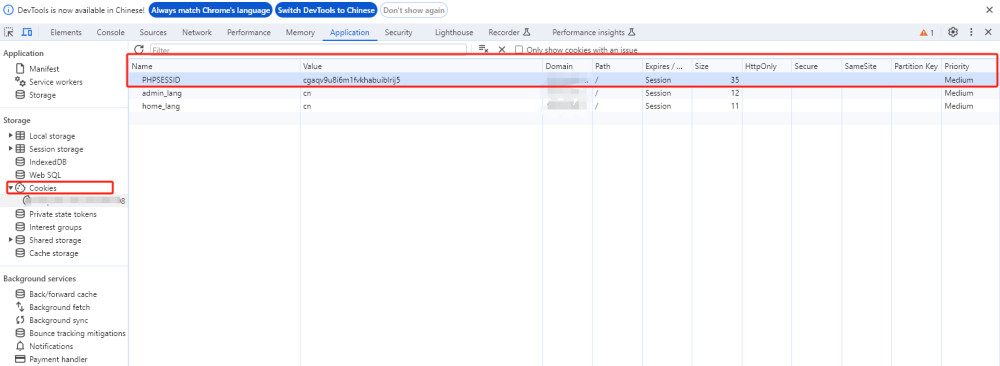Sort by HttpOnly column header
Screen dimensions: 1000x366
(767, 66)
